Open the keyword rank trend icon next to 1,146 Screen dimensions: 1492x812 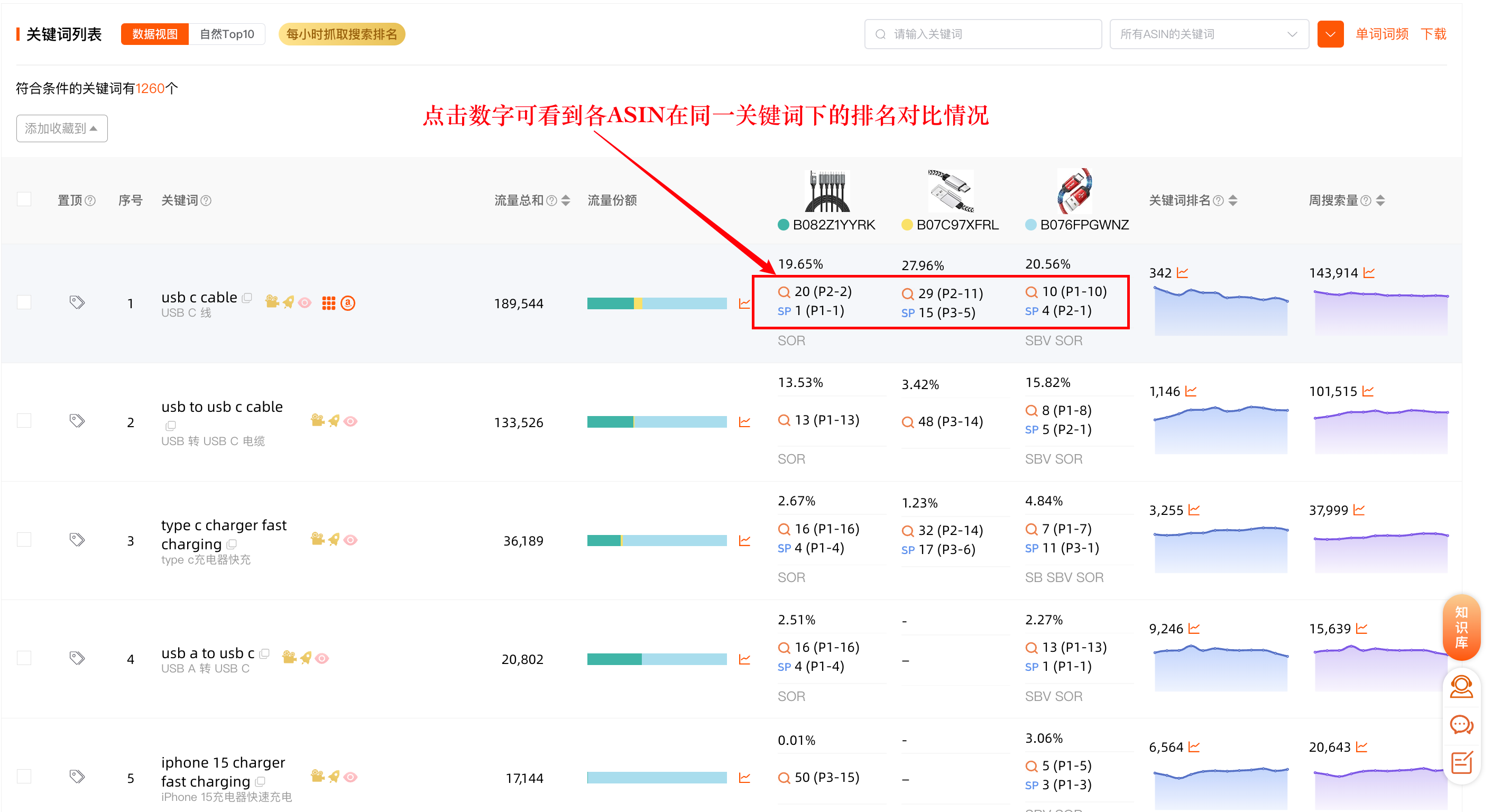[1191, 392]
